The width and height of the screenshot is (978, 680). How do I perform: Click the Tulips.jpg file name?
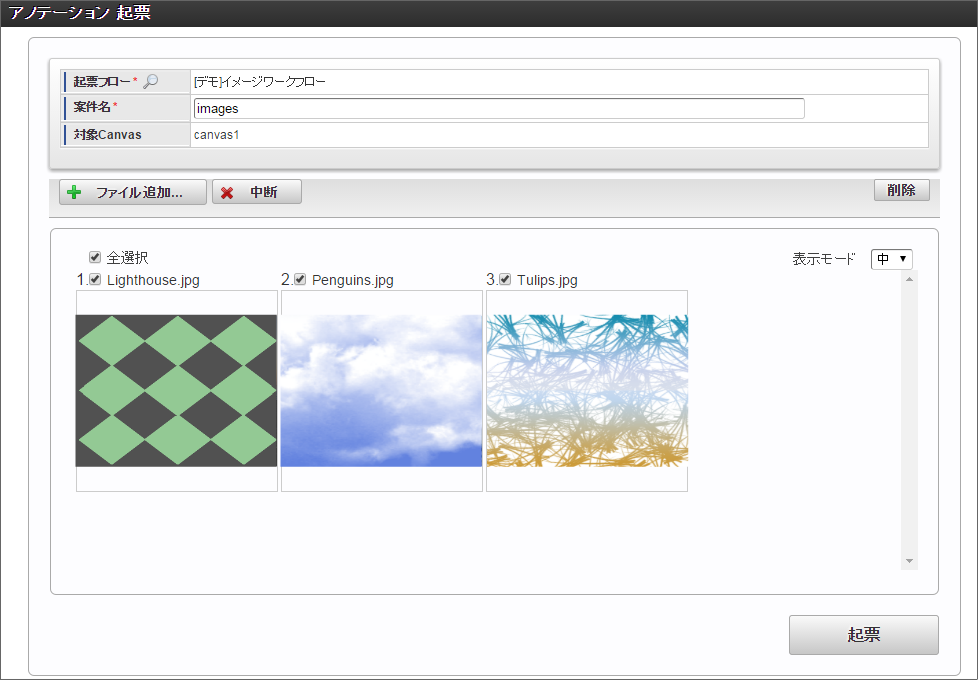point(547,280)
